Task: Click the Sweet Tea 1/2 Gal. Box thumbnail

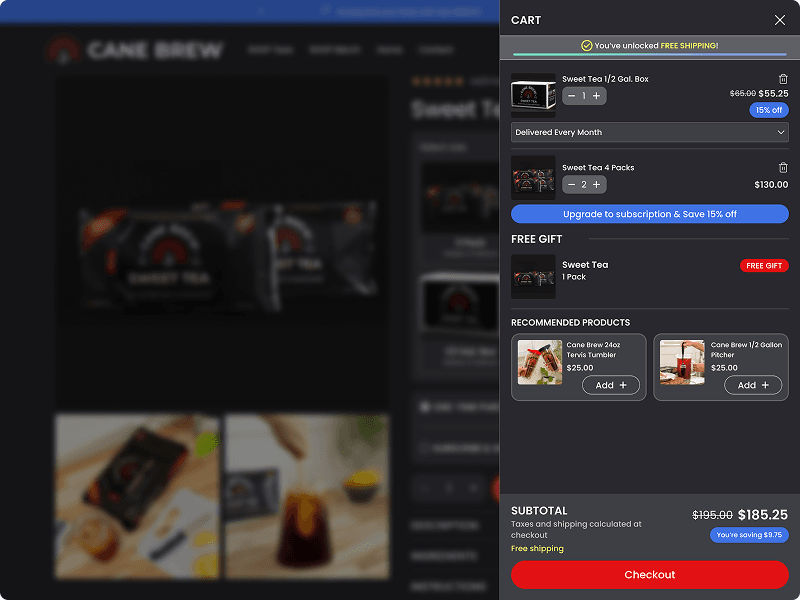Action: pos(533,96)
